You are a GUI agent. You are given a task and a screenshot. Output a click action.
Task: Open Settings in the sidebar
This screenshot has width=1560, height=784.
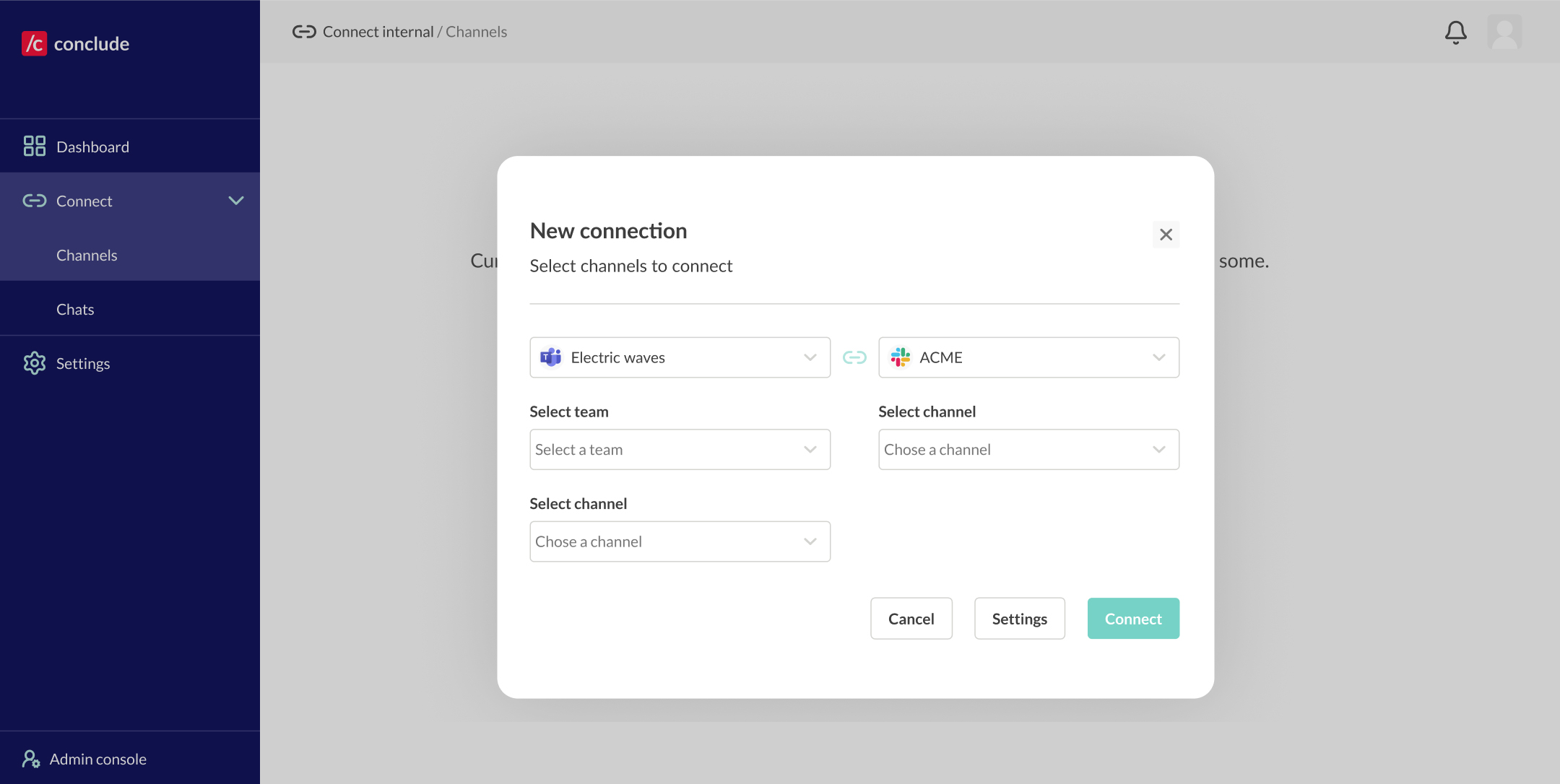click(130, 363)
